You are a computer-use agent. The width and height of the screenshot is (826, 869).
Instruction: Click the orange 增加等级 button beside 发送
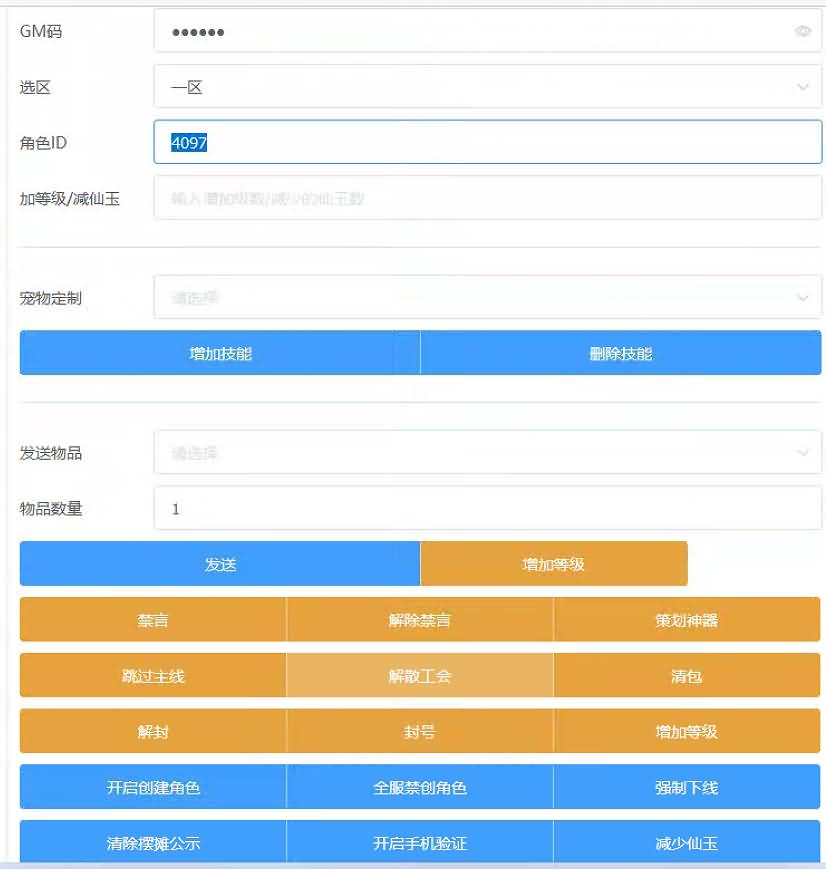coord(554,563)
